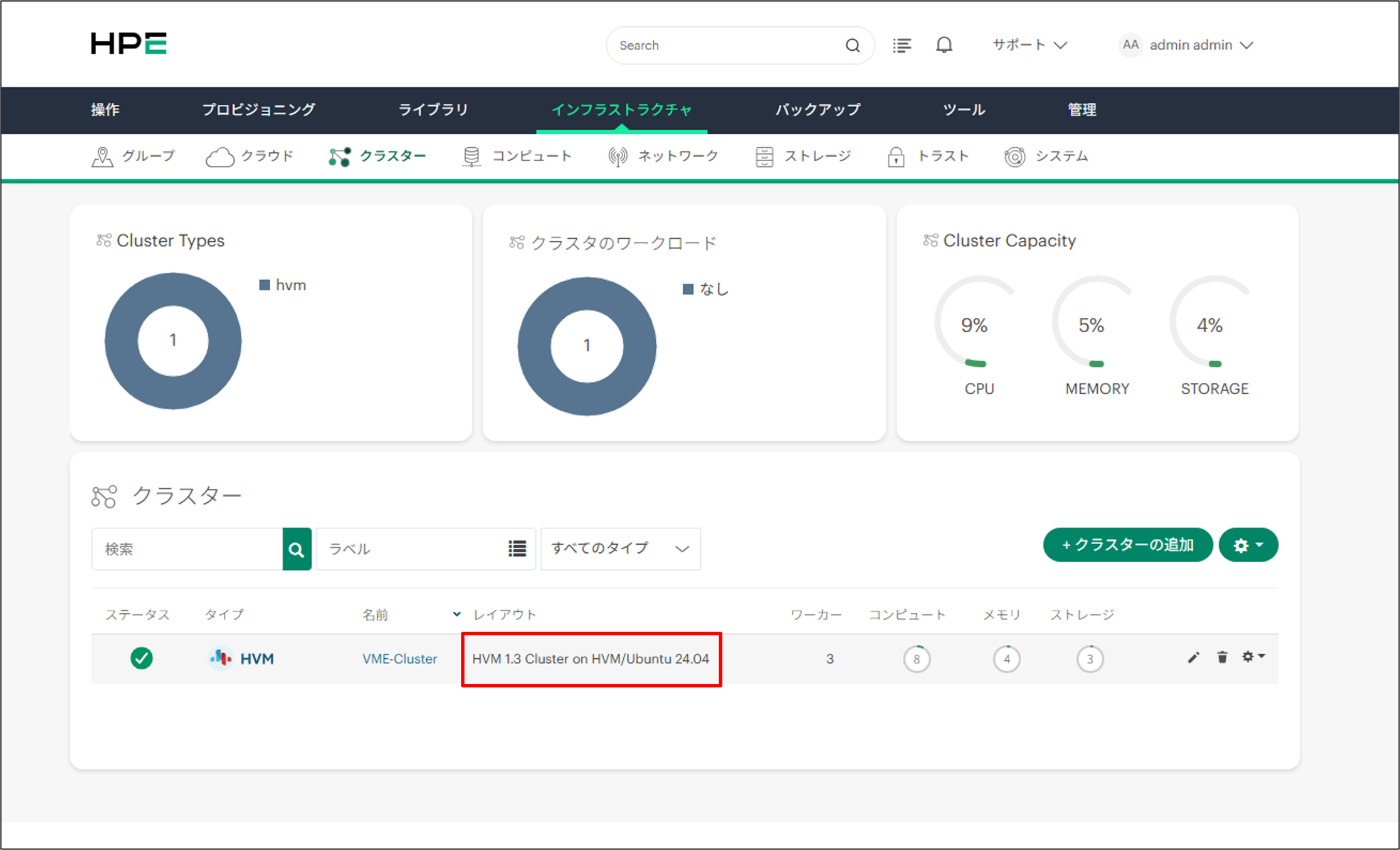Click the AA user avatar
Image resolution: width=1400 pixels, height=850 pixels.
1130,45
